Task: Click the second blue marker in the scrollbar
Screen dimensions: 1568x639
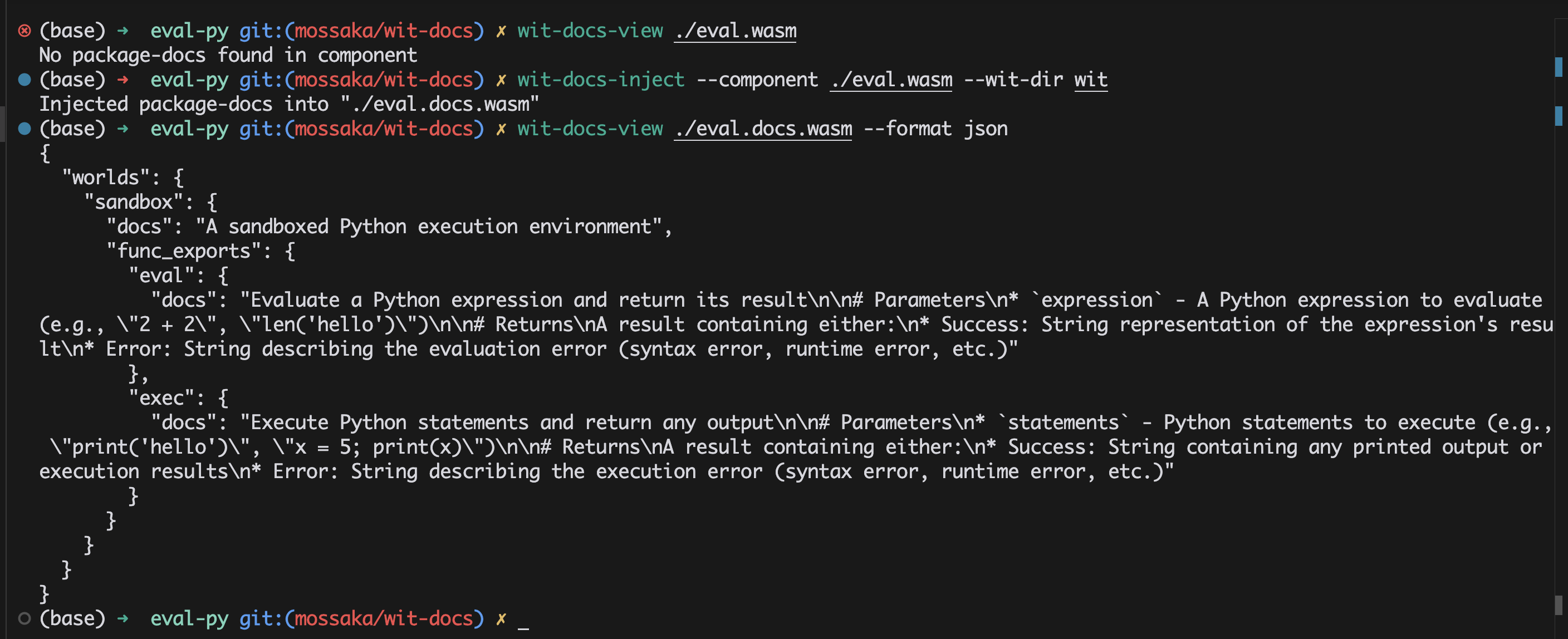Action: pyautogui.click(x=1559, y=116)
